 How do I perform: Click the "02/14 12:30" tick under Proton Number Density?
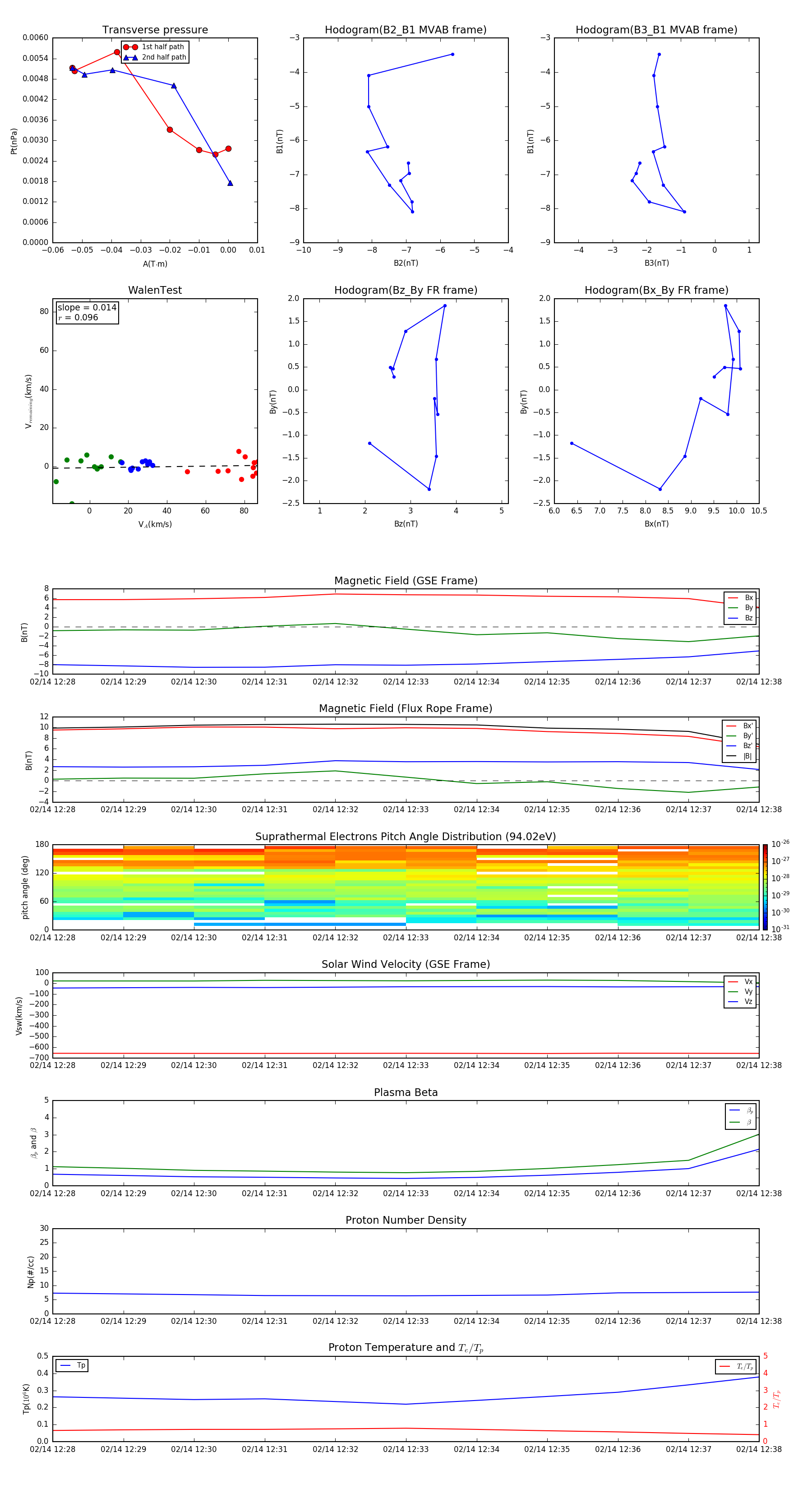tap(194, 1321)
